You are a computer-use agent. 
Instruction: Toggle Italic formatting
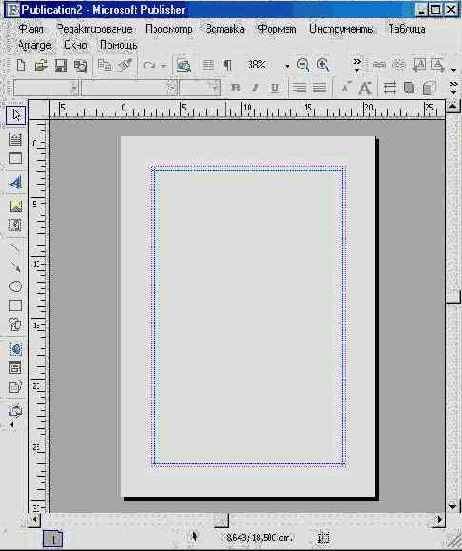click(x=255, y=87)
